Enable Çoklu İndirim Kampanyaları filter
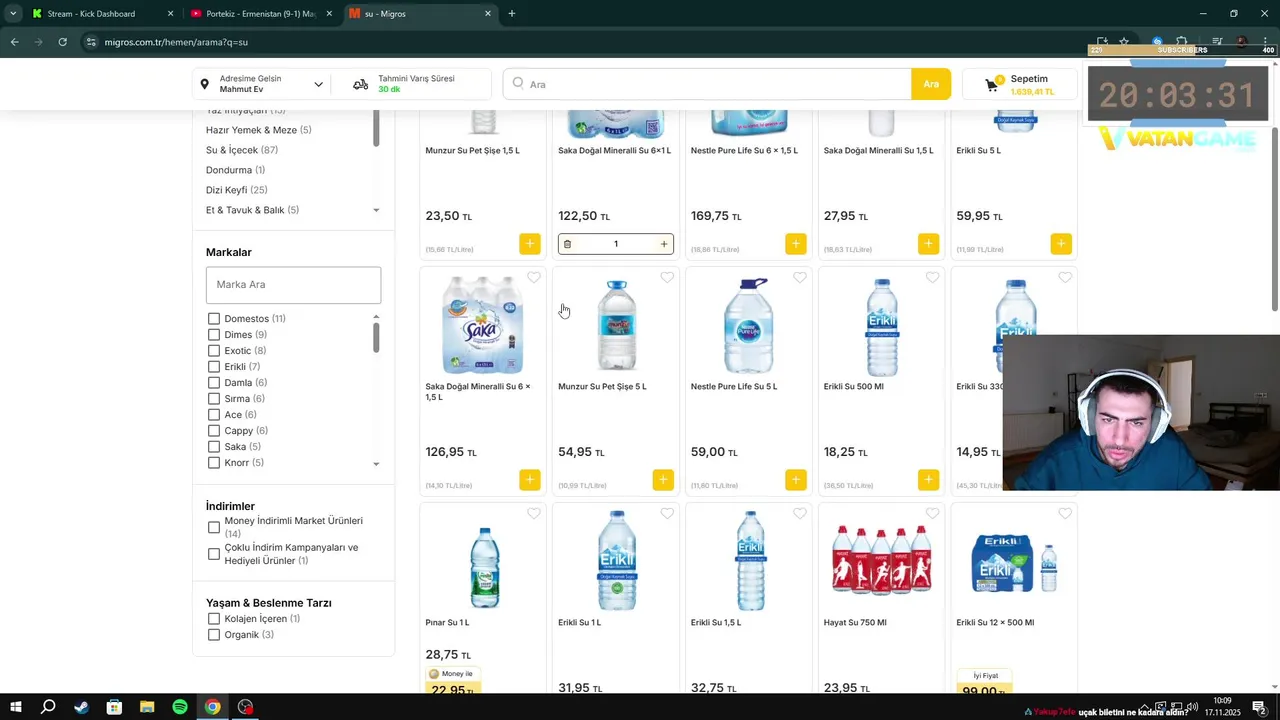 (x=214, y=554)
